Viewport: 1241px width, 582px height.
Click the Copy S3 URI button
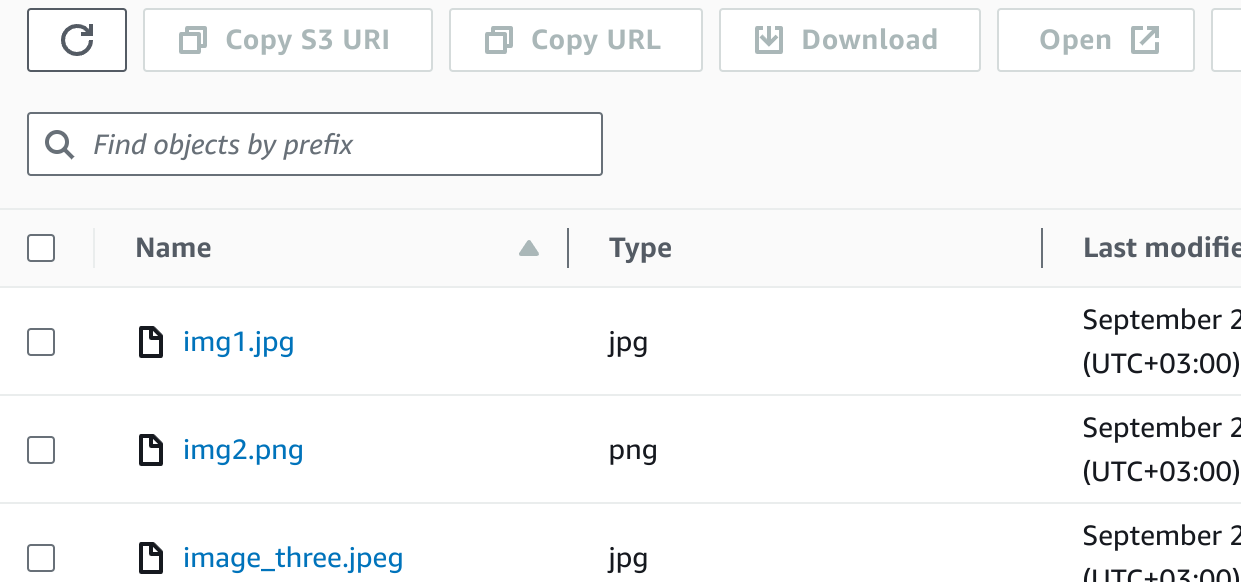(288, 40)
